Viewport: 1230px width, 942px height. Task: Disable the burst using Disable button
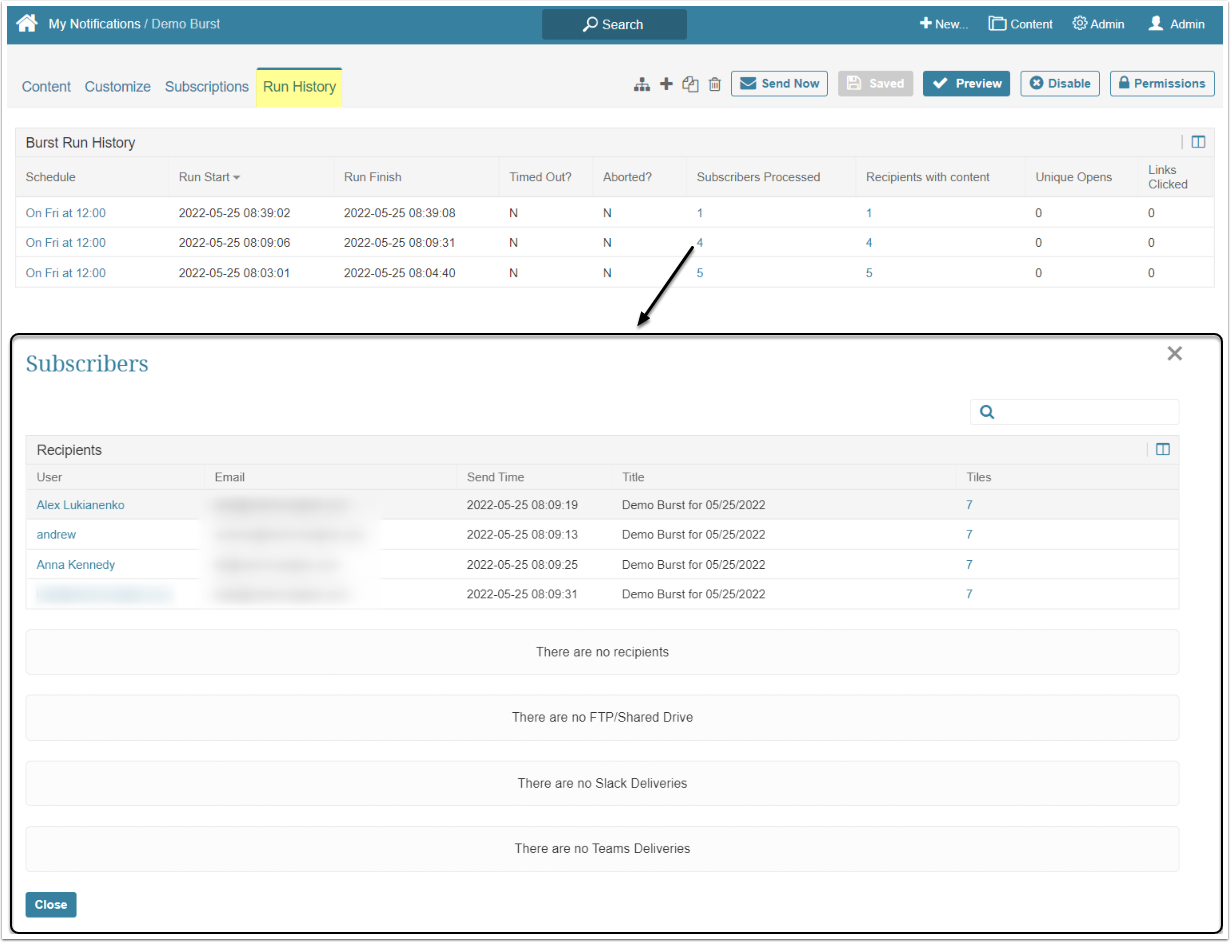click(x=1060, y=84)
